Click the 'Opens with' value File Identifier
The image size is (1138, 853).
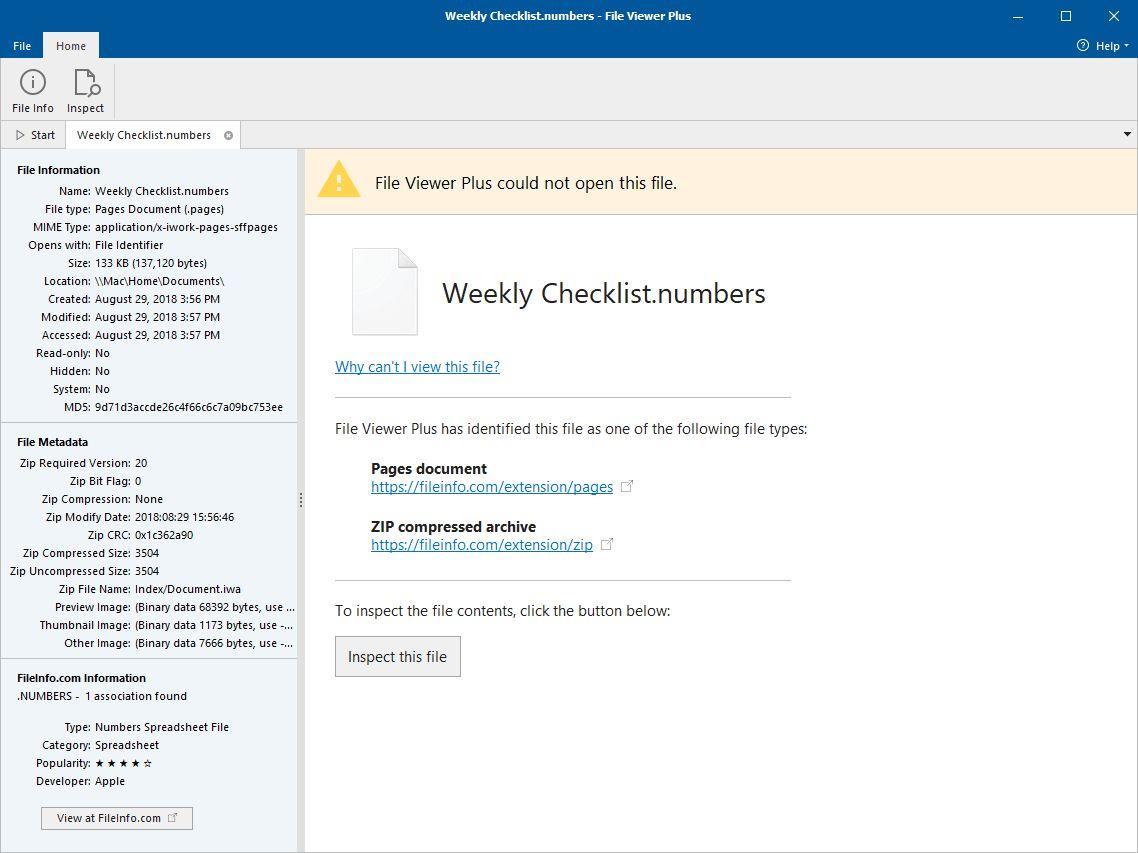pos(129,245)
